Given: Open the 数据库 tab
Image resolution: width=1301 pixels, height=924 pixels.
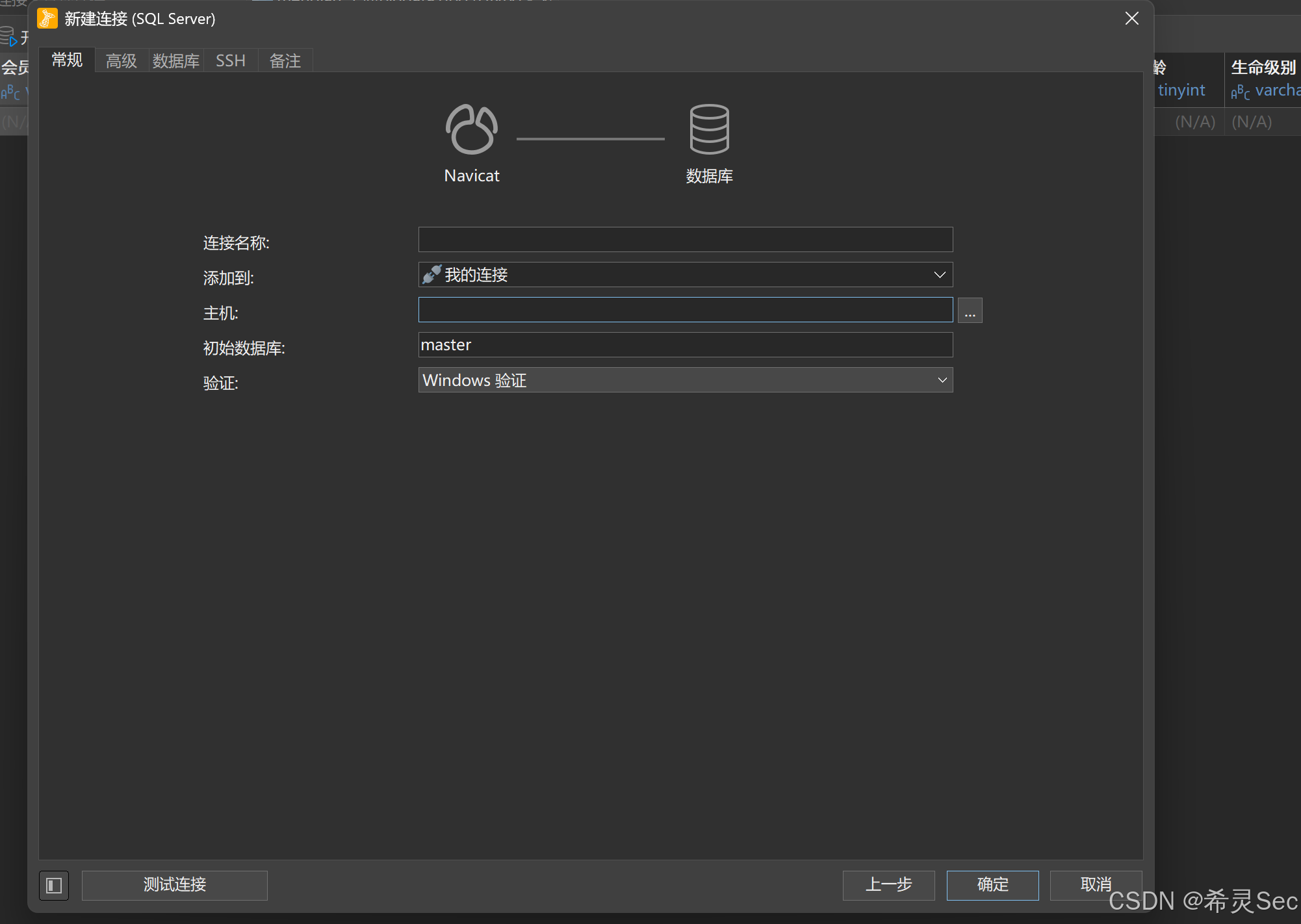Looking at the screenshot, I should (175, 61).
